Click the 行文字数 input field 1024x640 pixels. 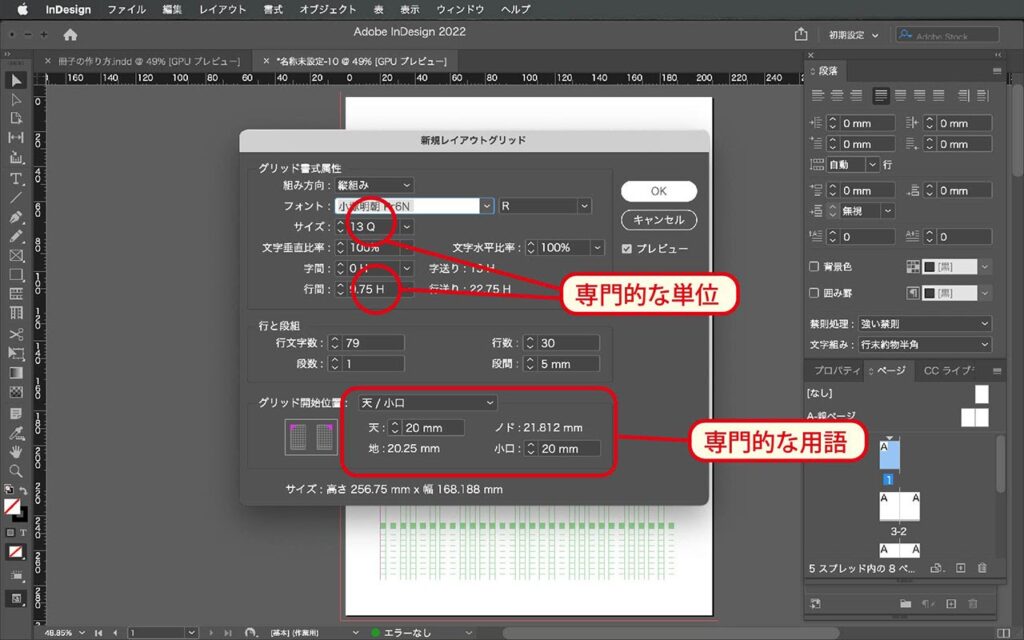[x=373, y=343]
